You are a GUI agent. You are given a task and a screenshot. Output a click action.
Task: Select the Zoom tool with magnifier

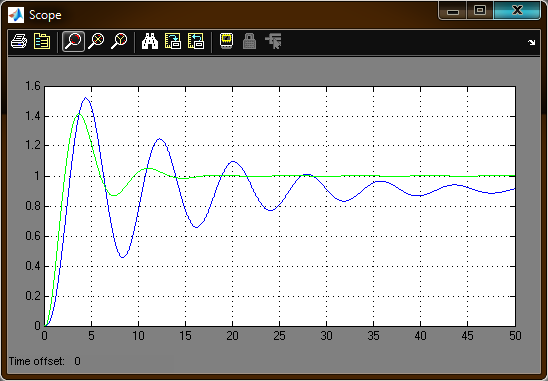coord(73,41)
